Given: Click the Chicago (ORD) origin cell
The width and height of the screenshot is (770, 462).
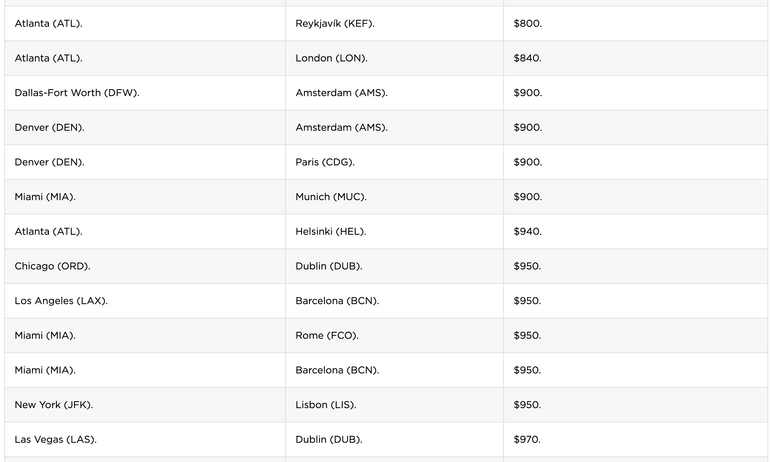Looking at the screenshot, I should 54,266.
